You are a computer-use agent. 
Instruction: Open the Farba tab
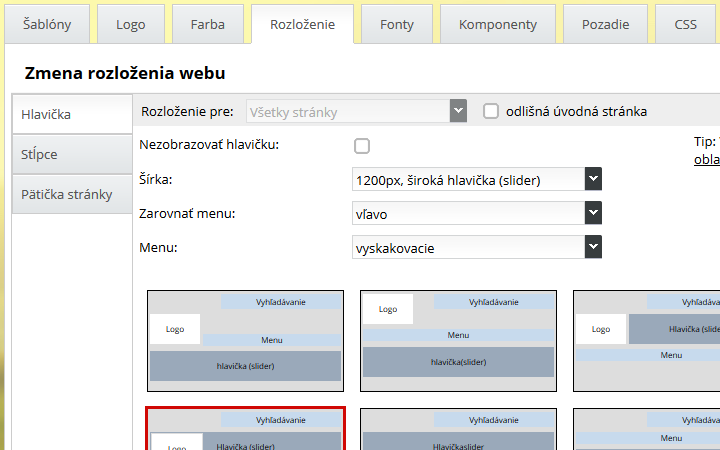(x=207, y=24)
